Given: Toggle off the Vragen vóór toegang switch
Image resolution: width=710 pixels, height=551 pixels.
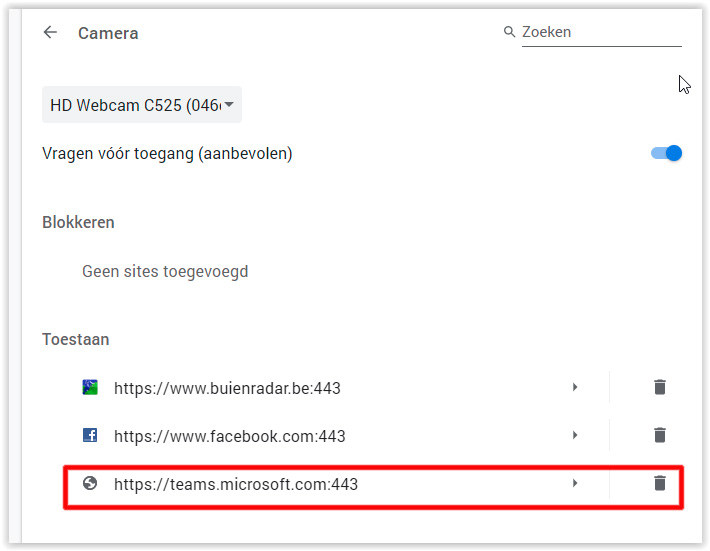Looking at the screenshot, I should click(666, 153).
